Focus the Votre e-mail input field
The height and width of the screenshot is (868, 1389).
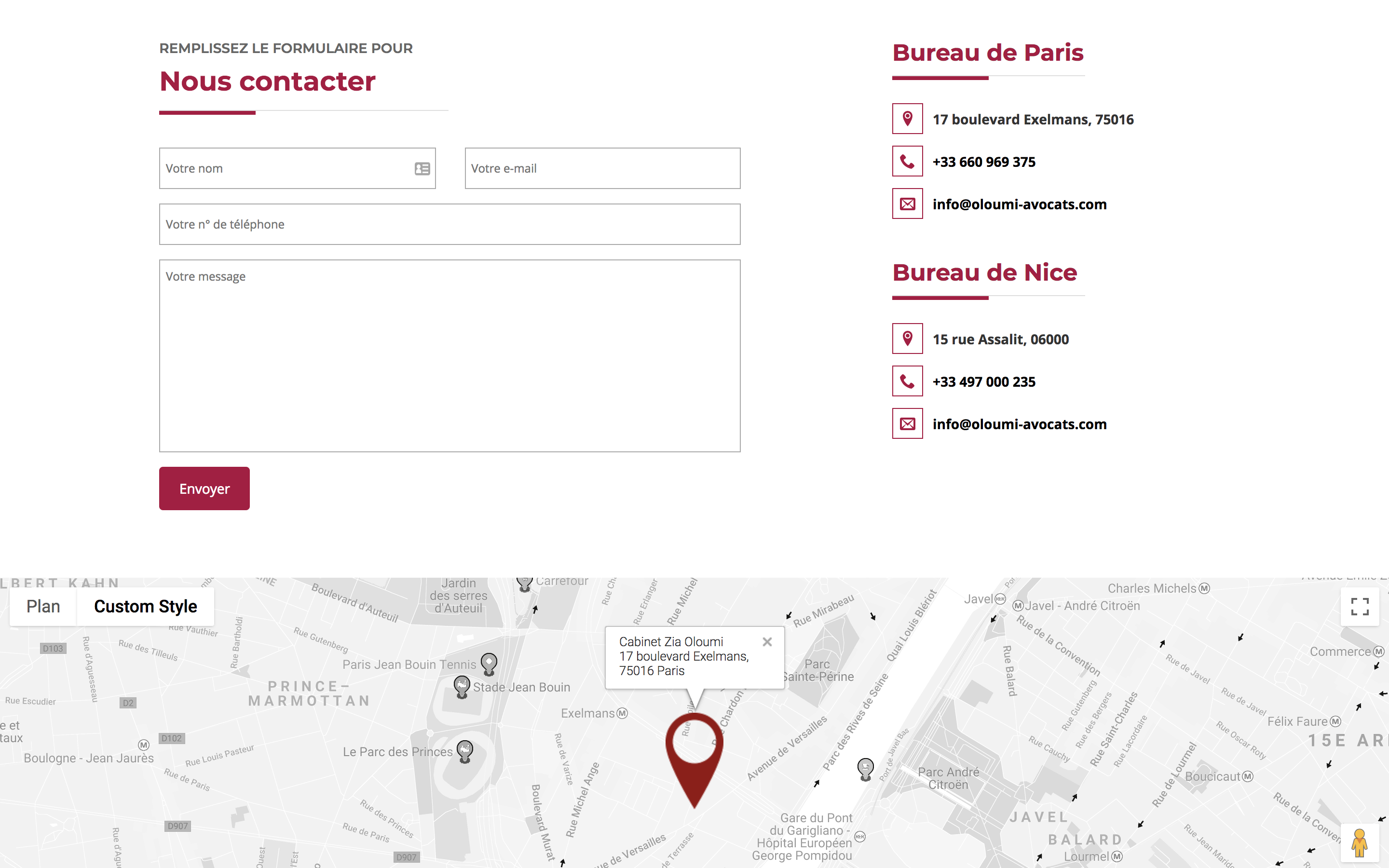[602, 168]
